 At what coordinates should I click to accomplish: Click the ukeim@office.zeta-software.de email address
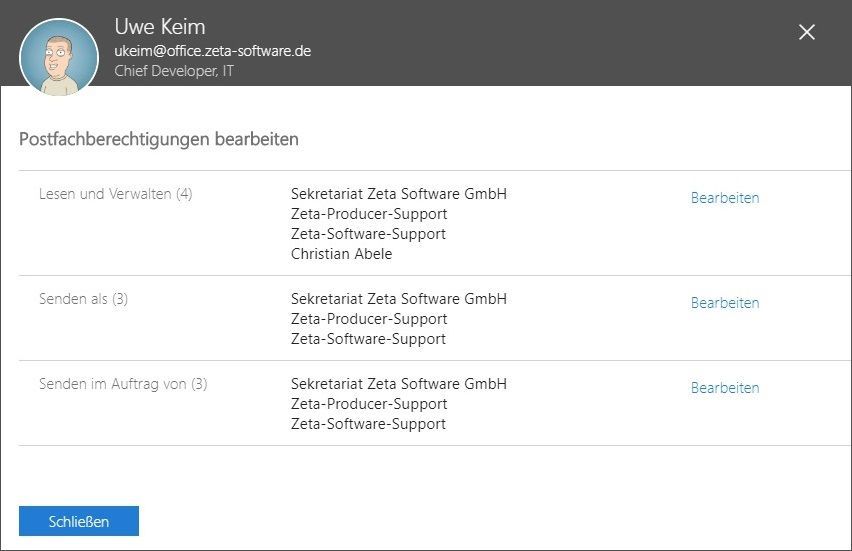[x=212, y=51]
